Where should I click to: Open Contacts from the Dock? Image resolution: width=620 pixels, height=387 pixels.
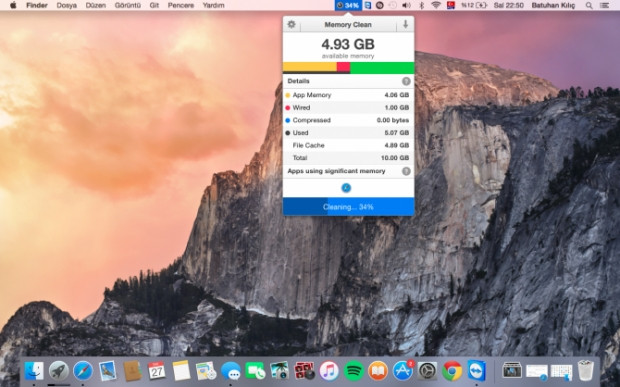[132, 371]
